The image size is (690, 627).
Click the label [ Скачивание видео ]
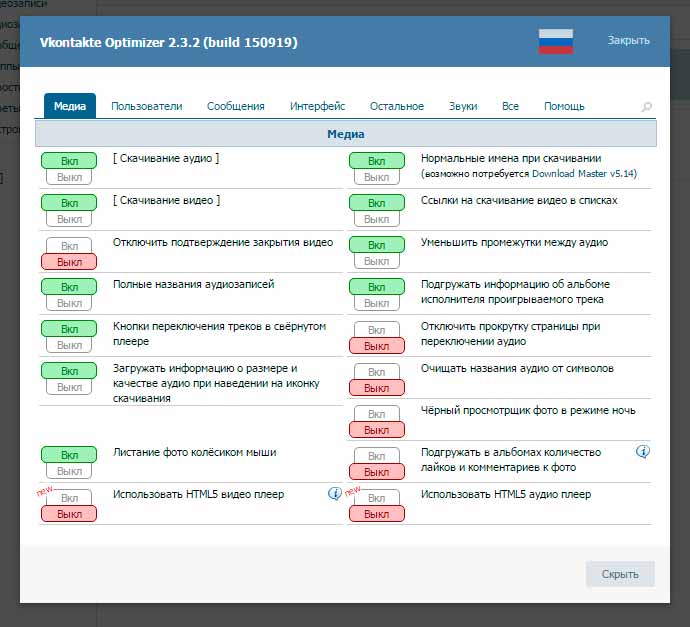(166, 200)
